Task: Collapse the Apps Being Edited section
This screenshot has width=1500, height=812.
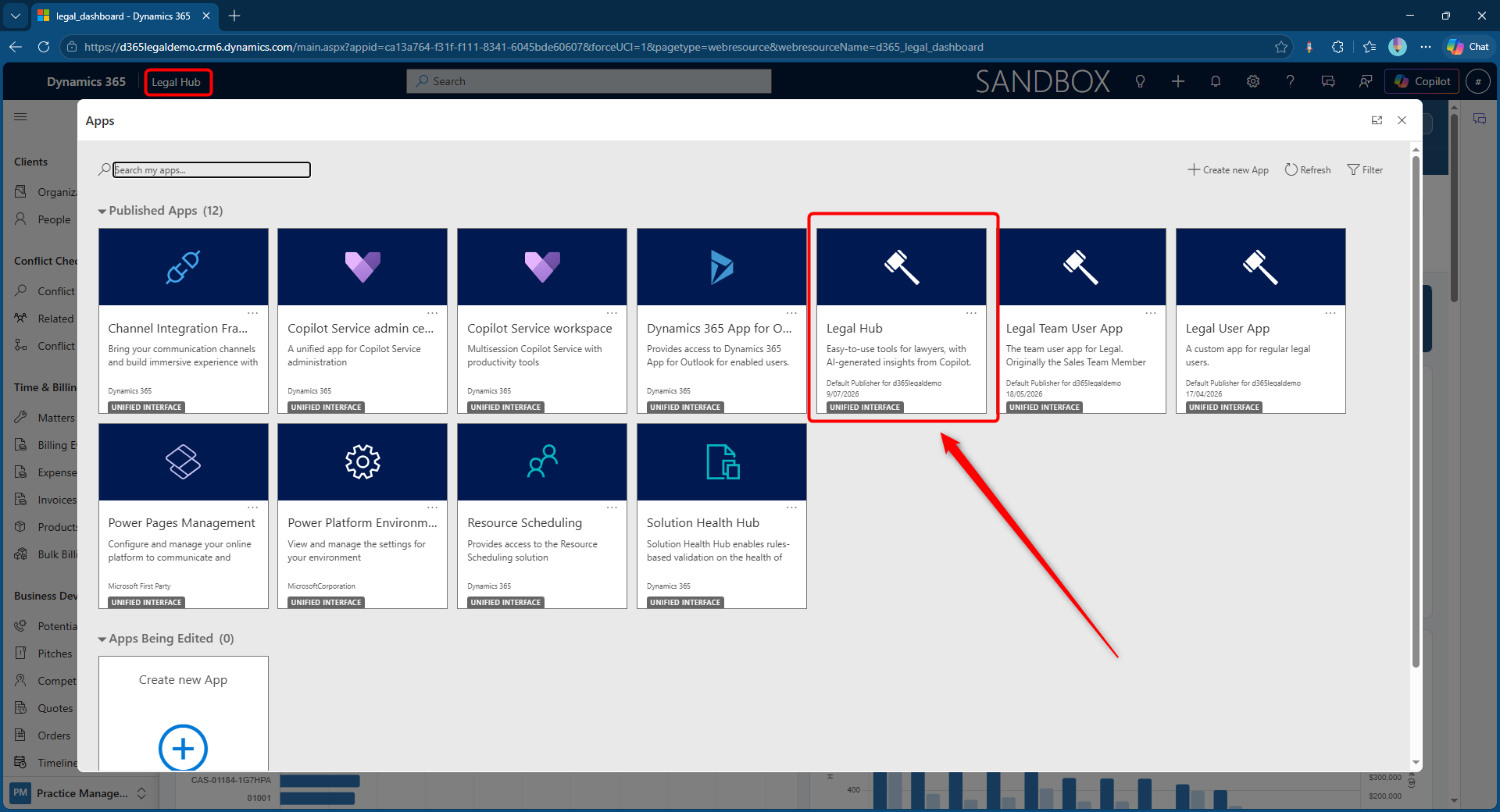Action: tap(102, 639)
